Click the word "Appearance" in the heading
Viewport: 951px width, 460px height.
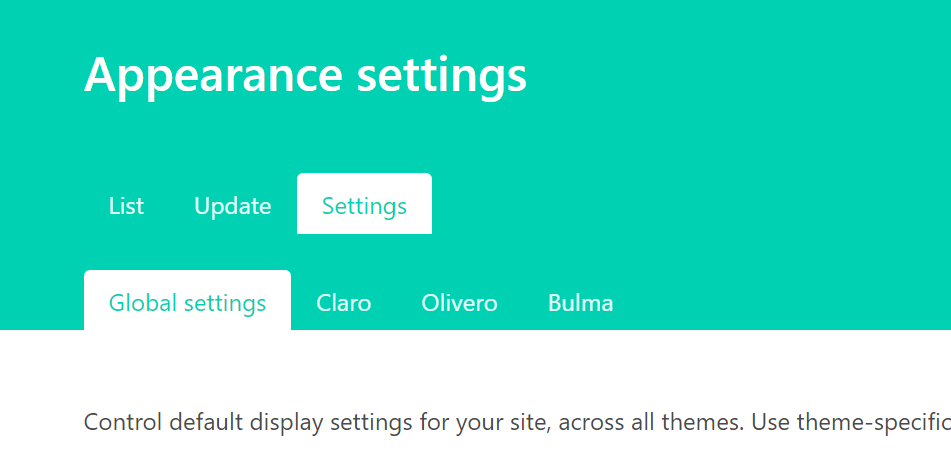pos(199,76)
